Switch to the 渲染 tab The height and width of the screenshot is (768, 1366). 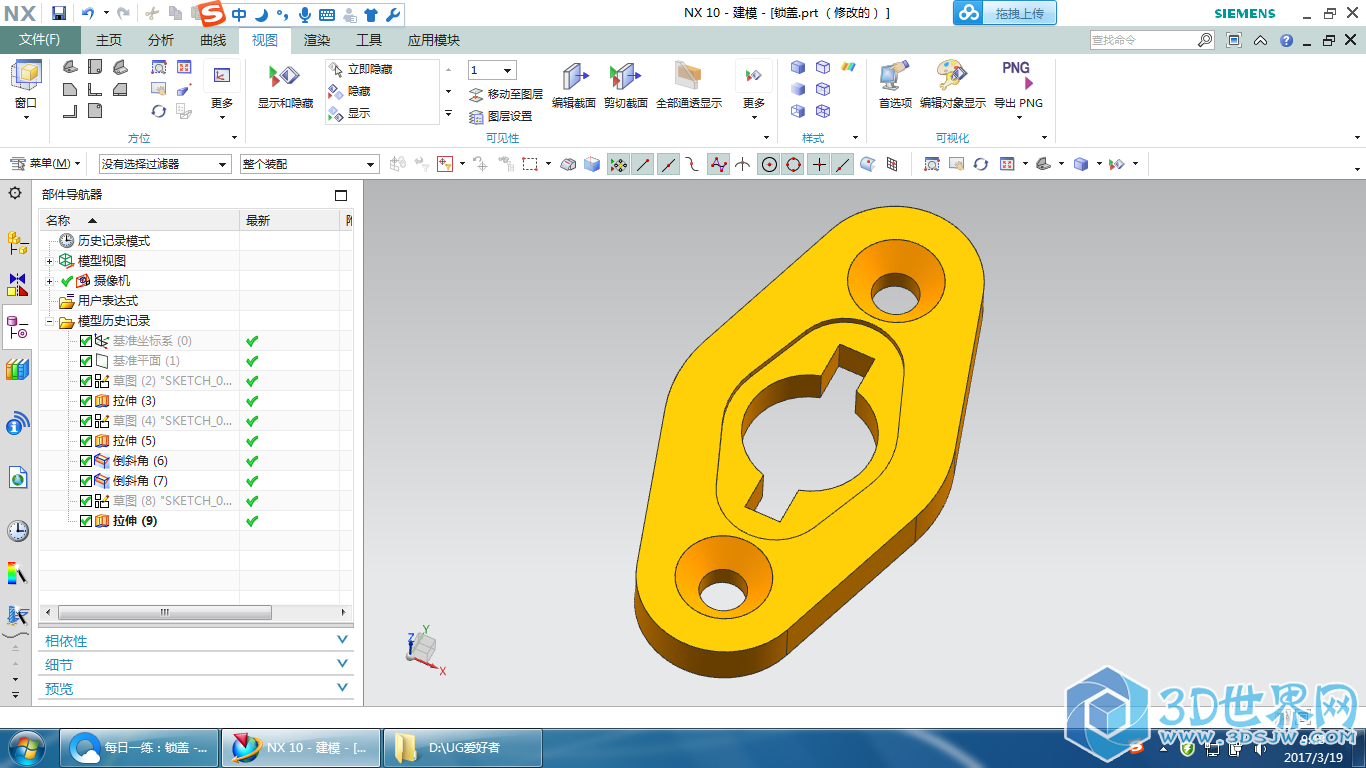tap(317, 40)
